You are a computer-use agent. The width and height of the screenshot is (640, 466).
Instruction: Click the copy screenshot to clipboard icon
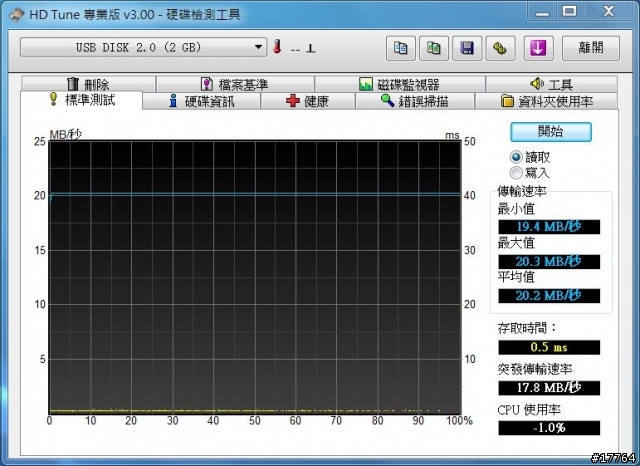(x=434, y=48)
